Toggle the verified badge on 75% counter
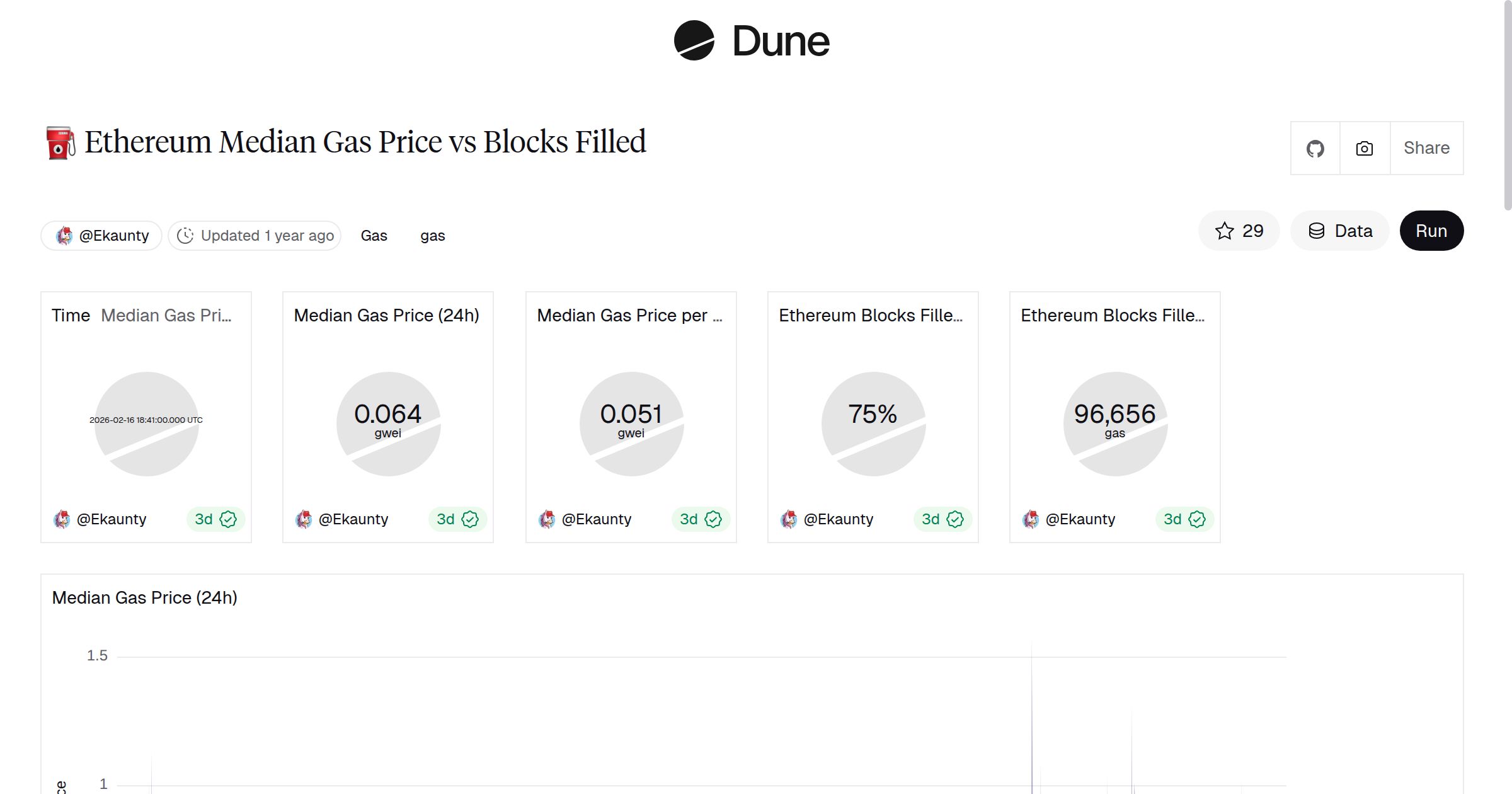The height and width of the screenshot is (794, 1512). coord(955,519)
